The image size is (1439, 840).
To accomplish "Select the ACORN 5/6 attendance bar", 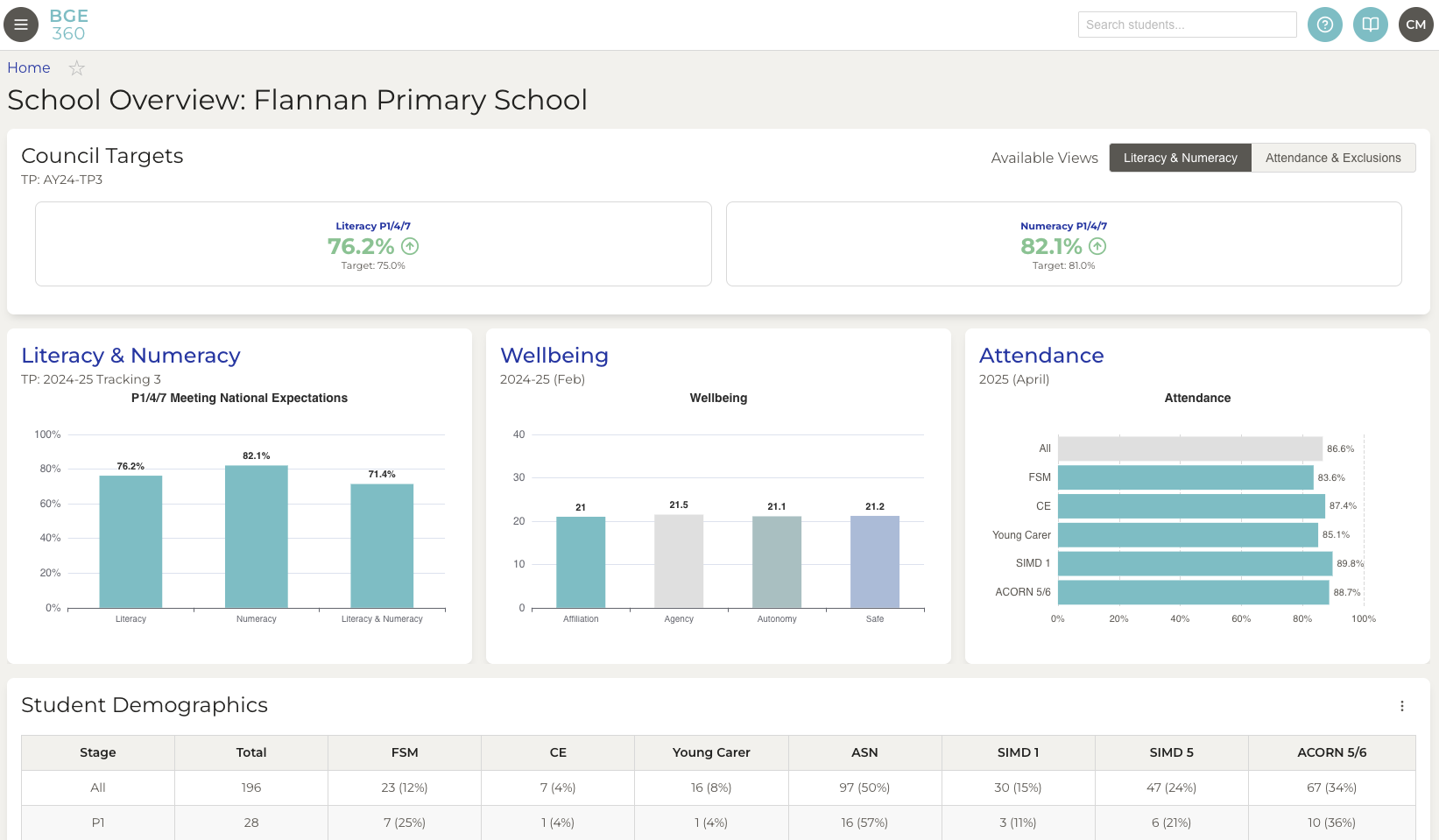I will (1194, 592).
